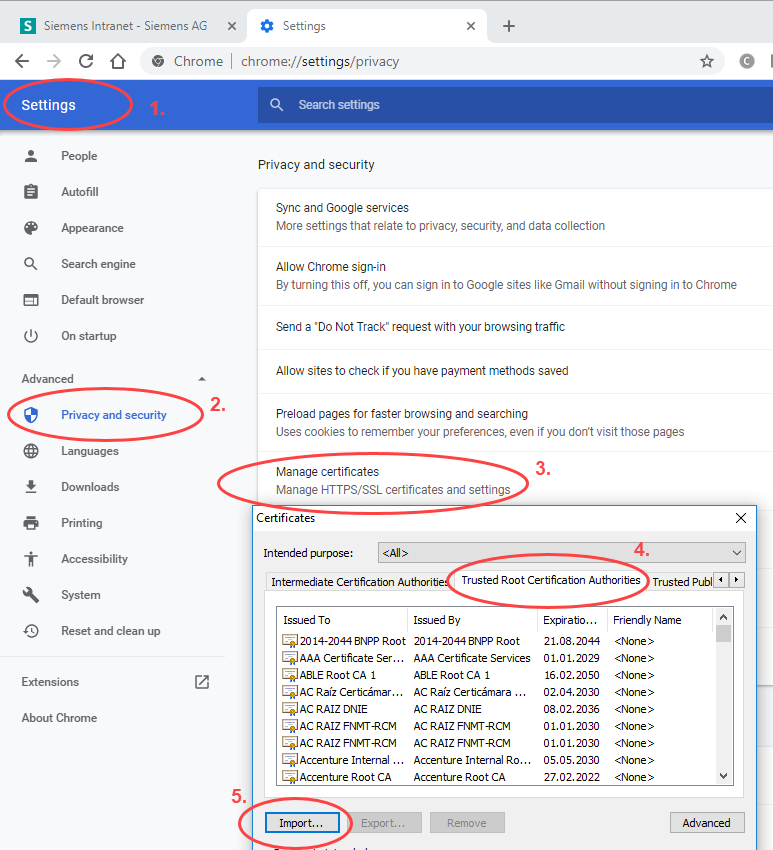Open Autofill clipboard icon in sidebar

pos(31,192)
